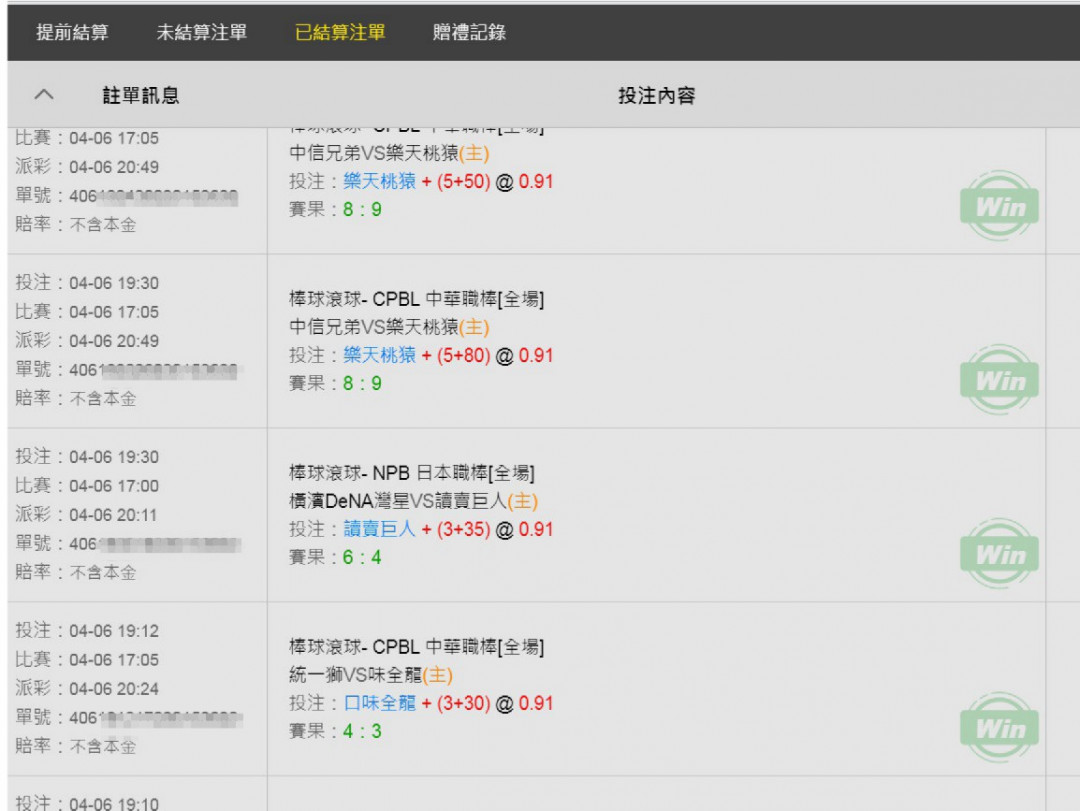Click Win badge for the 味全龍 bet
Image resolution: width=1080 pixels, height=811 pixels.
click(999, 728)
